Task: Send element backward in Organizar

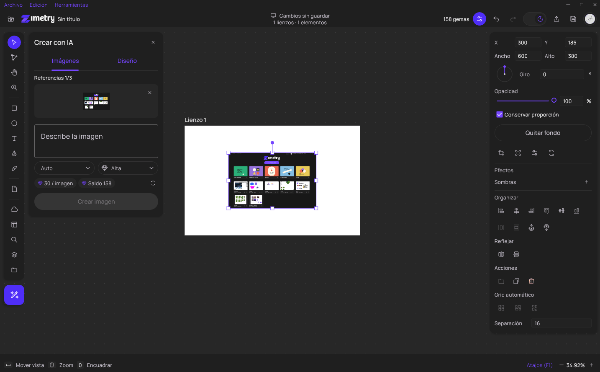Action: click(546, 228)
